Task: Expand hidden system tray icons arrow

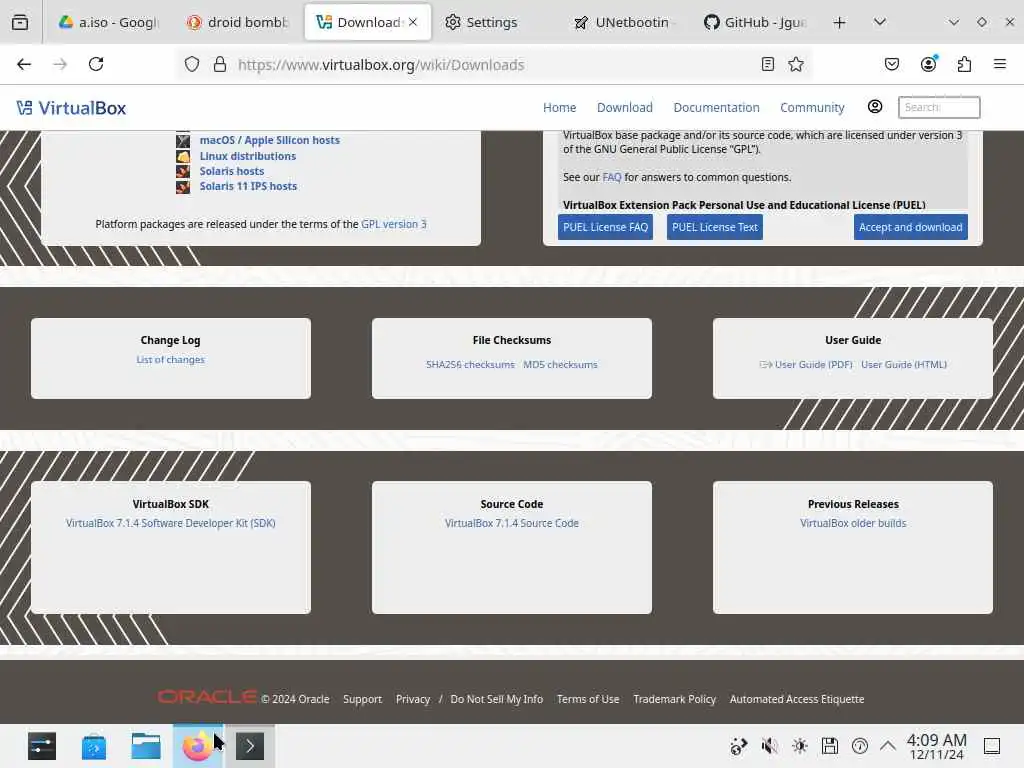Action: click(888, 746)
